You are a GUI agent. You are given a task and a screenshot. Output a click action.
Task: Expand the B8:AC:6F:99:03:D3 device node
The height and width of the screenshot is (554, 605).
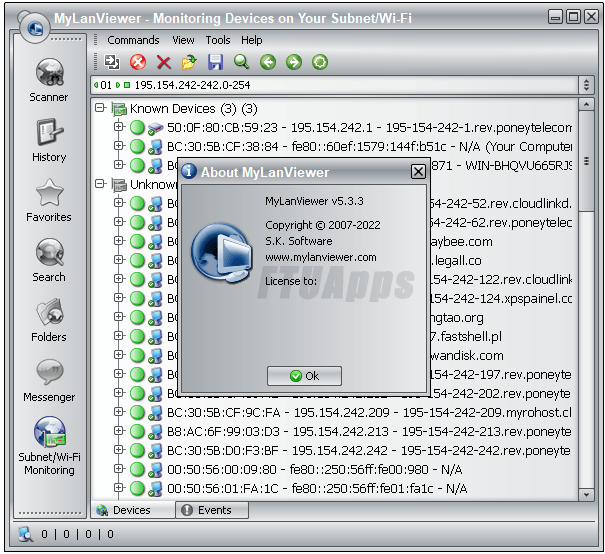pyautogui.click(x=118, y=431)
